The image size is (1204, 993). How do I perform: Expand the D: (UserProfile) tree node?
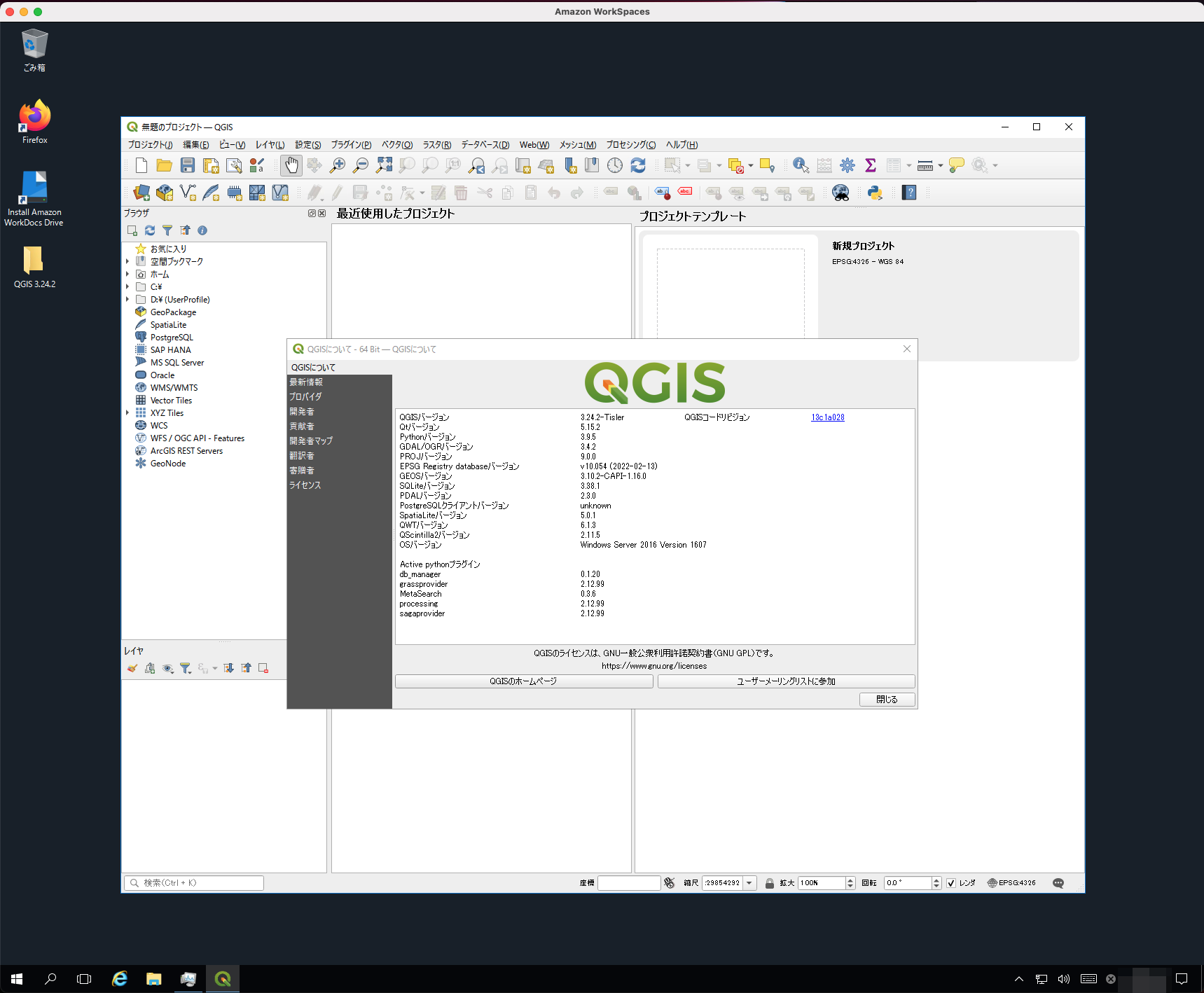(x=127, y=299)
